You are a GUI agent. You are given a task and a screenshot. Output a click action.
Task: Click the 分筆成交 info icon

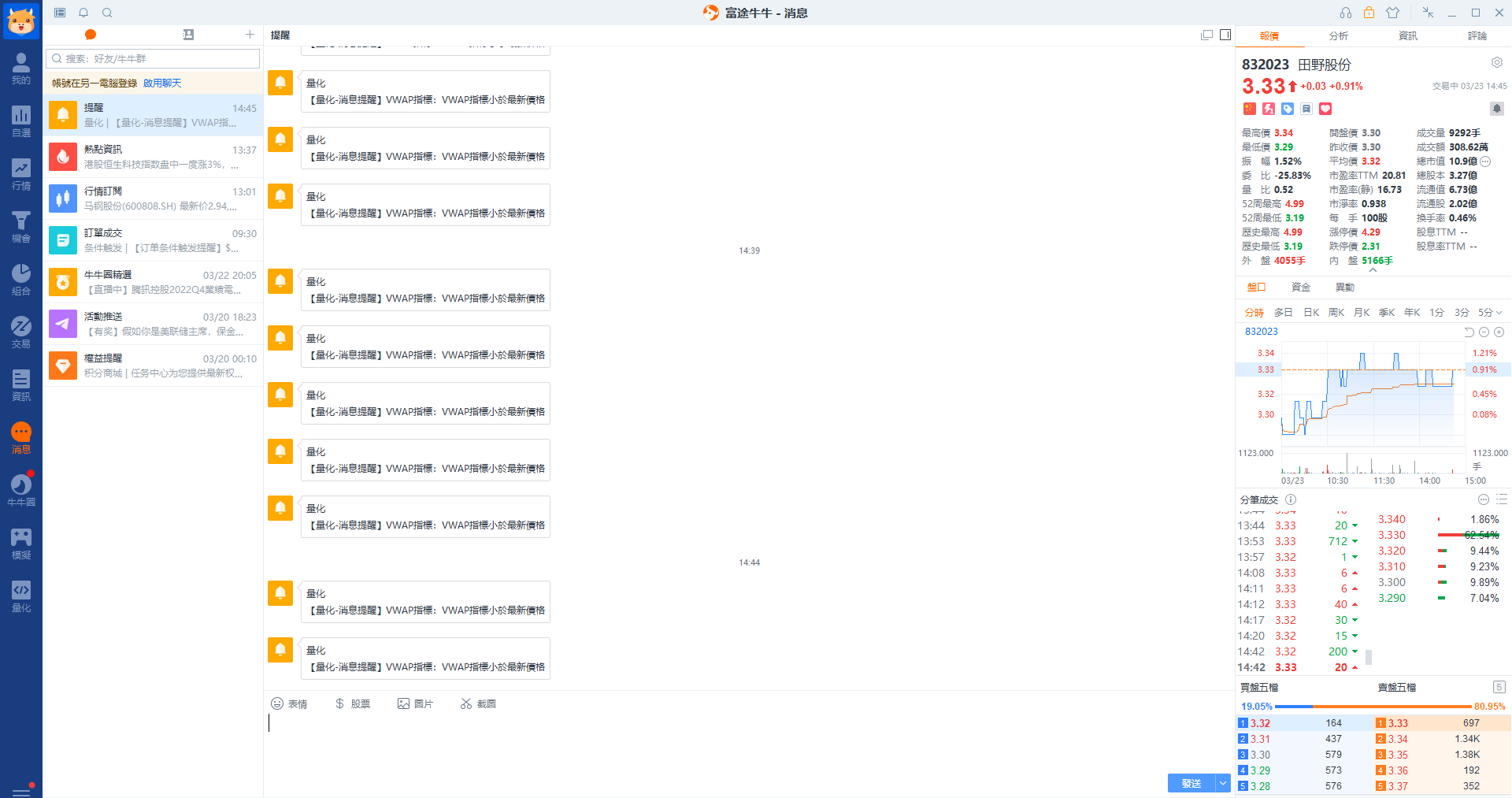[x=1291, y=499]
